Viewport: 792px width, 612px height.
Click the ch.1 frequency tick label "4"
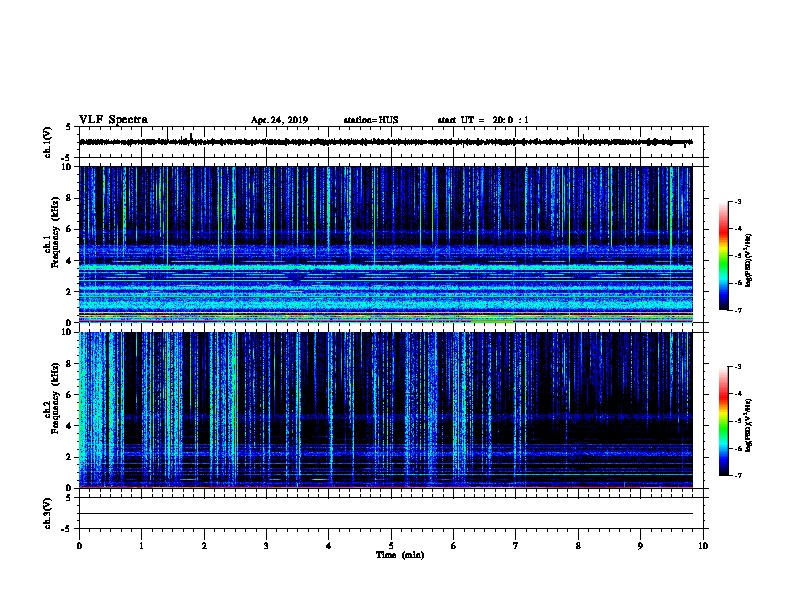coord(69,261)
